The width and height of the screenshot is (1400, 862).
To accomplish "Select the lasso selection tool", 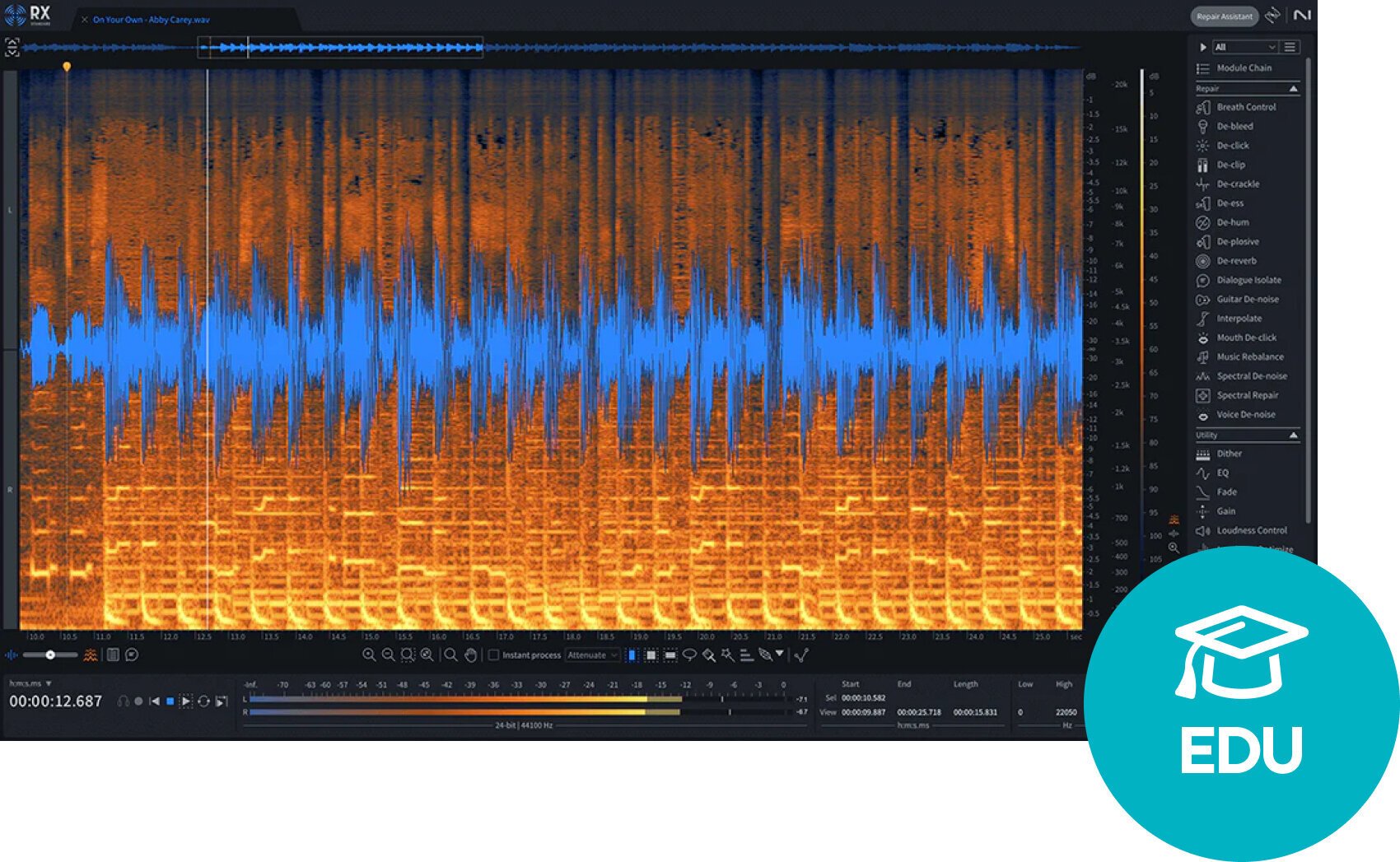I will click(689, 655).
